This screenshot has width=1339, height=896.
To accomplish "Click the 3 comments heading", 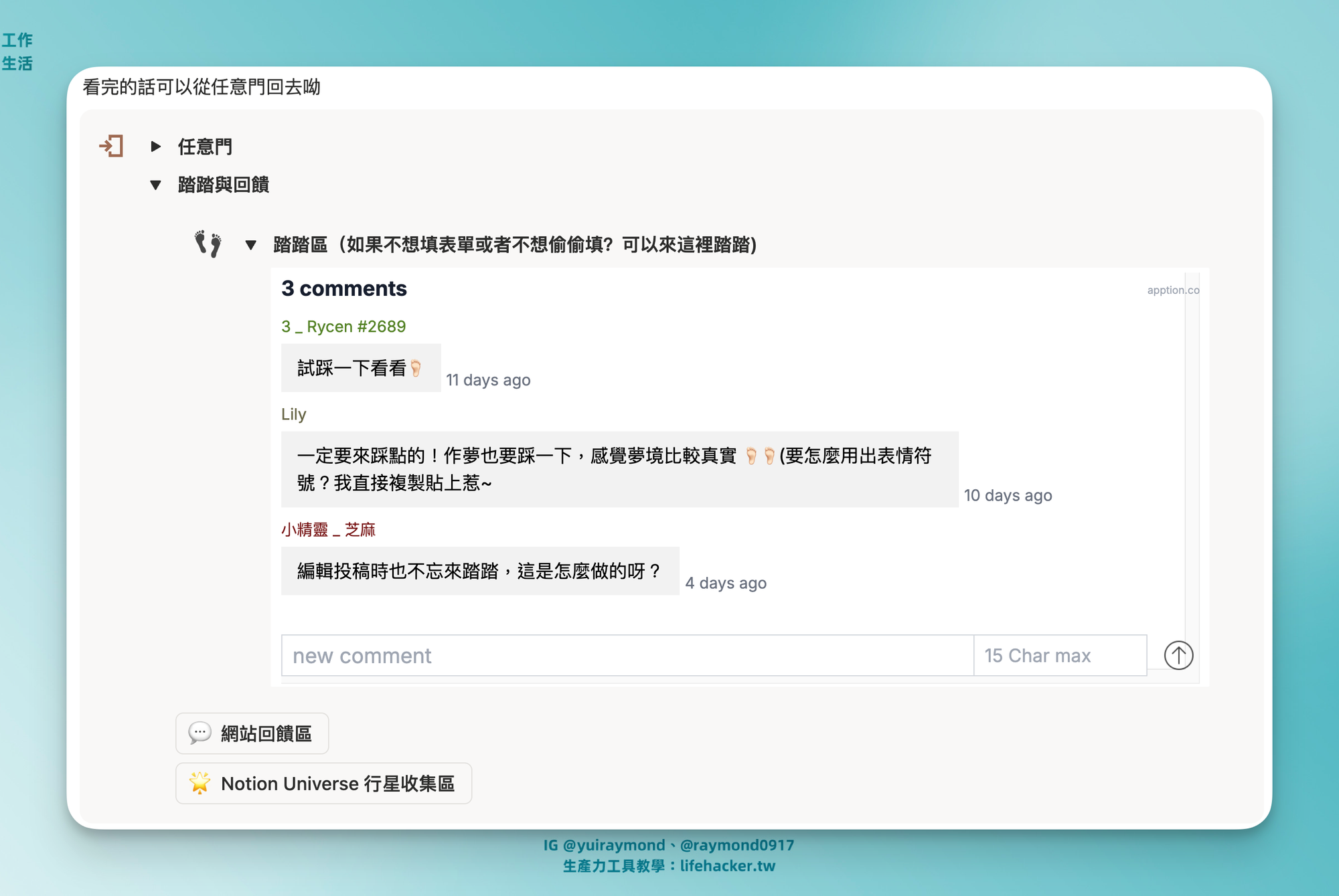I will coord(344,288).
